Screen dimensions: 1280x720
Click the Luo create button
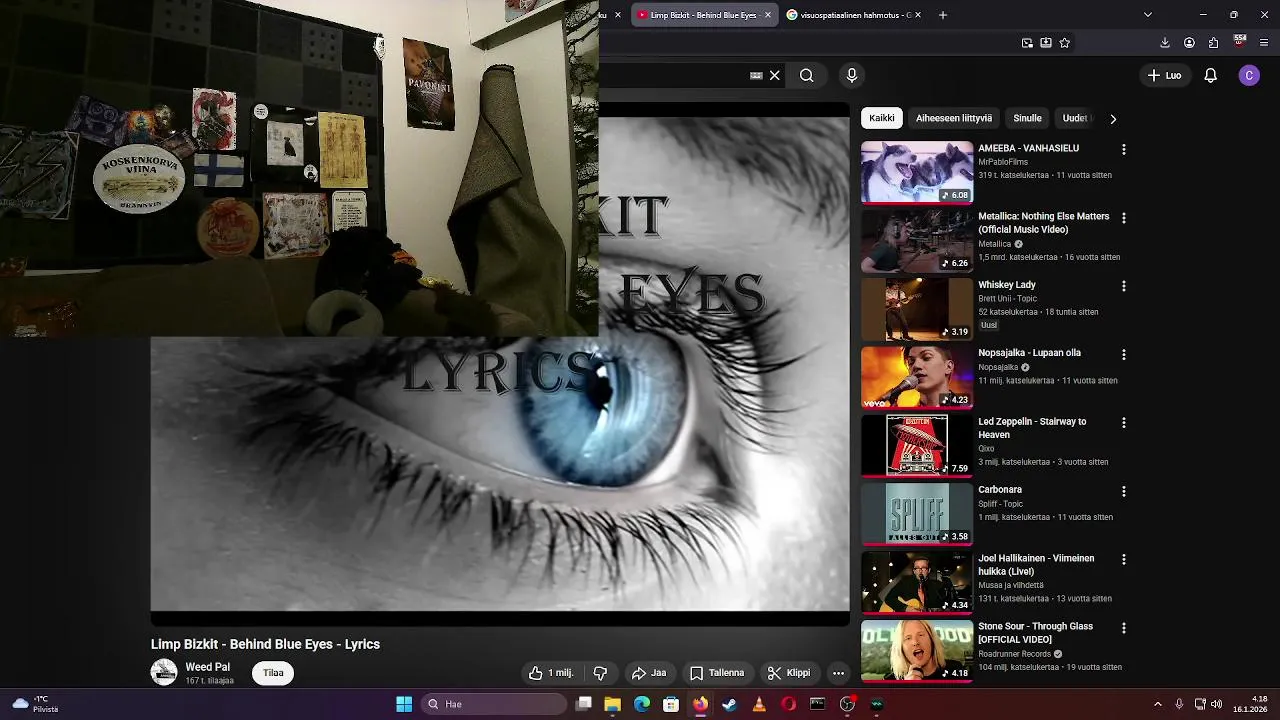point(1164,75)
